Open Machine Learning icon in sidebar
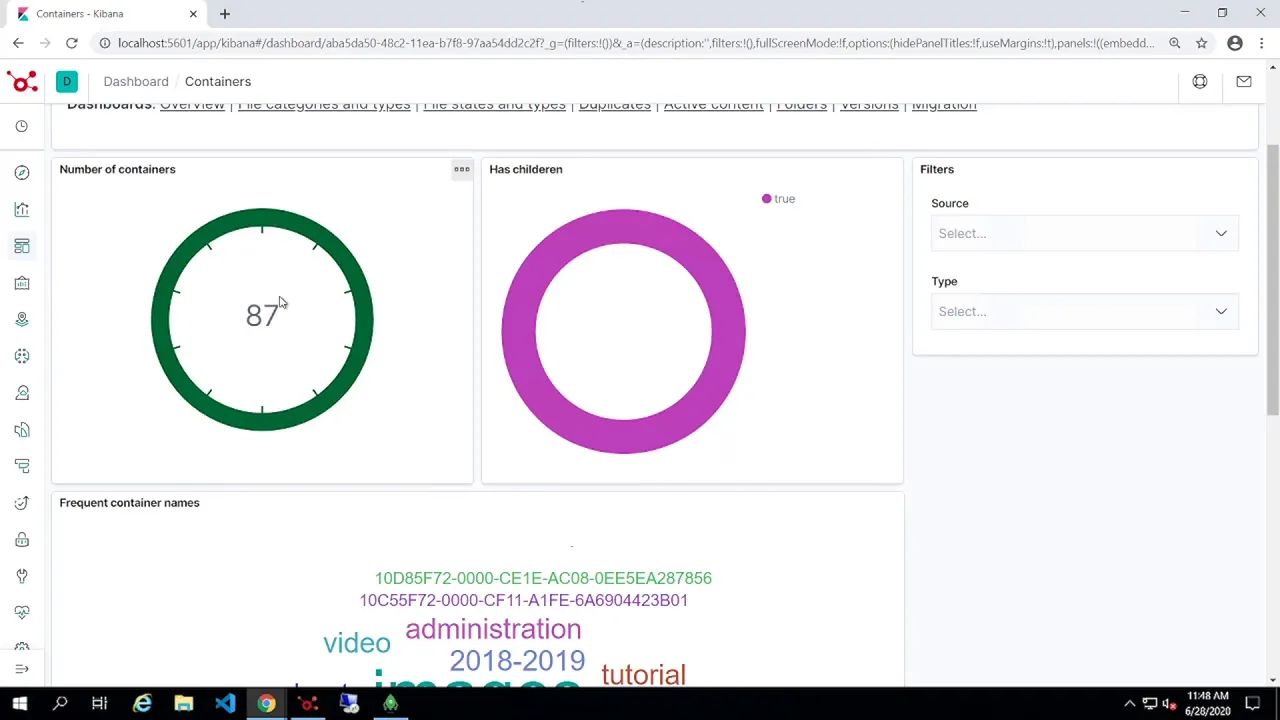The image size is (1280, 720). coord(22,356)
